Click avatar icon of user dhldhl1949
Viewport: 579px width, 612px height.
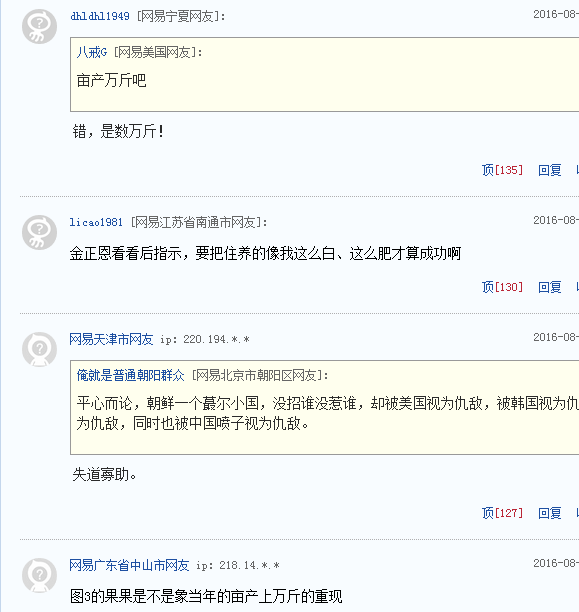[x=39, y=27]
